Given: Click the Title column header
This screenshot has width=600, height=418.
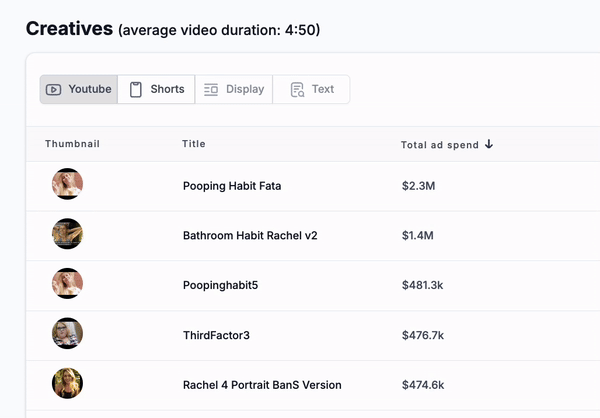Looking at the screenshot, I should coord(194,144).
